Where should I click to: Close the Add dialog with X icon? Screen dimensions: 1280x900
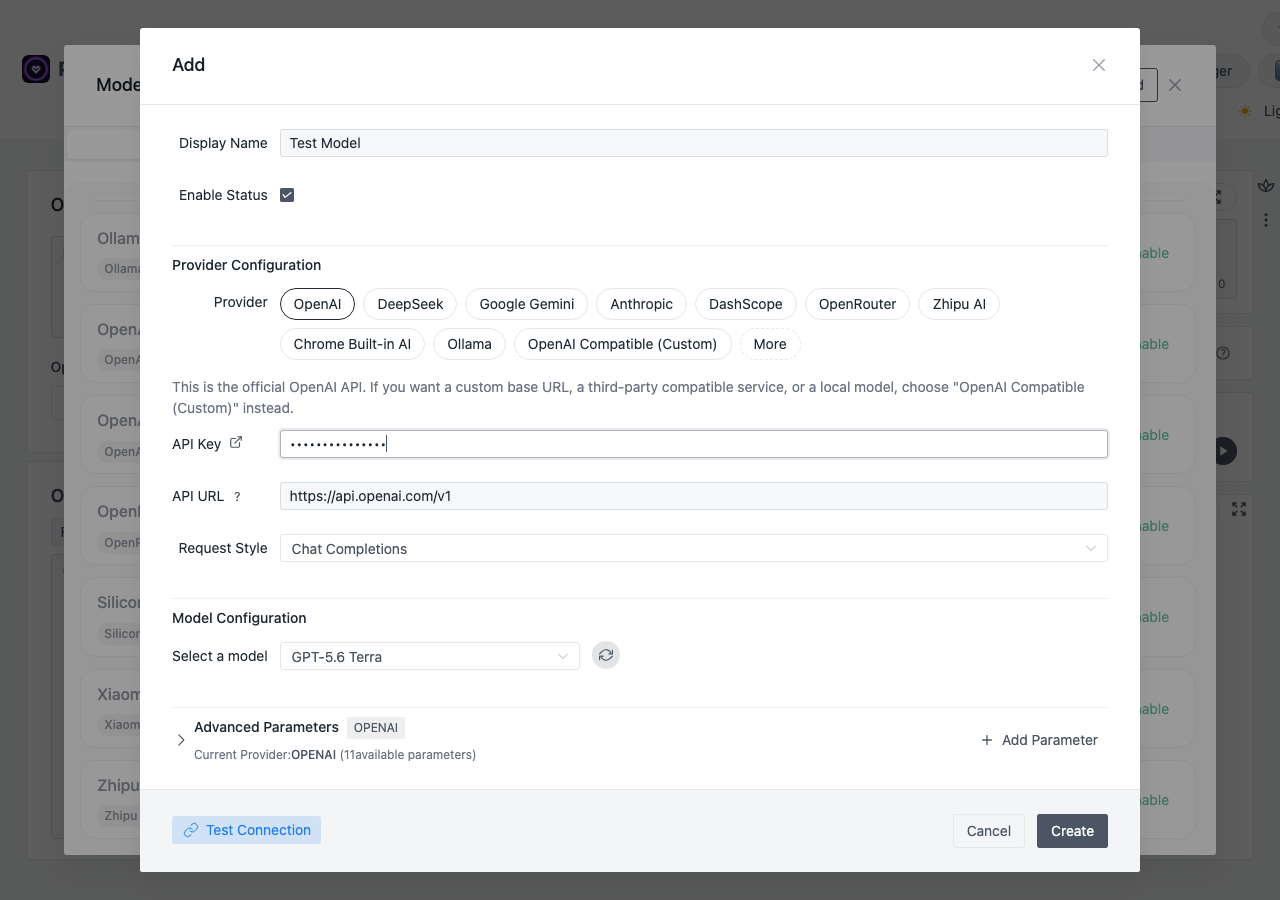pos(1099,65)
